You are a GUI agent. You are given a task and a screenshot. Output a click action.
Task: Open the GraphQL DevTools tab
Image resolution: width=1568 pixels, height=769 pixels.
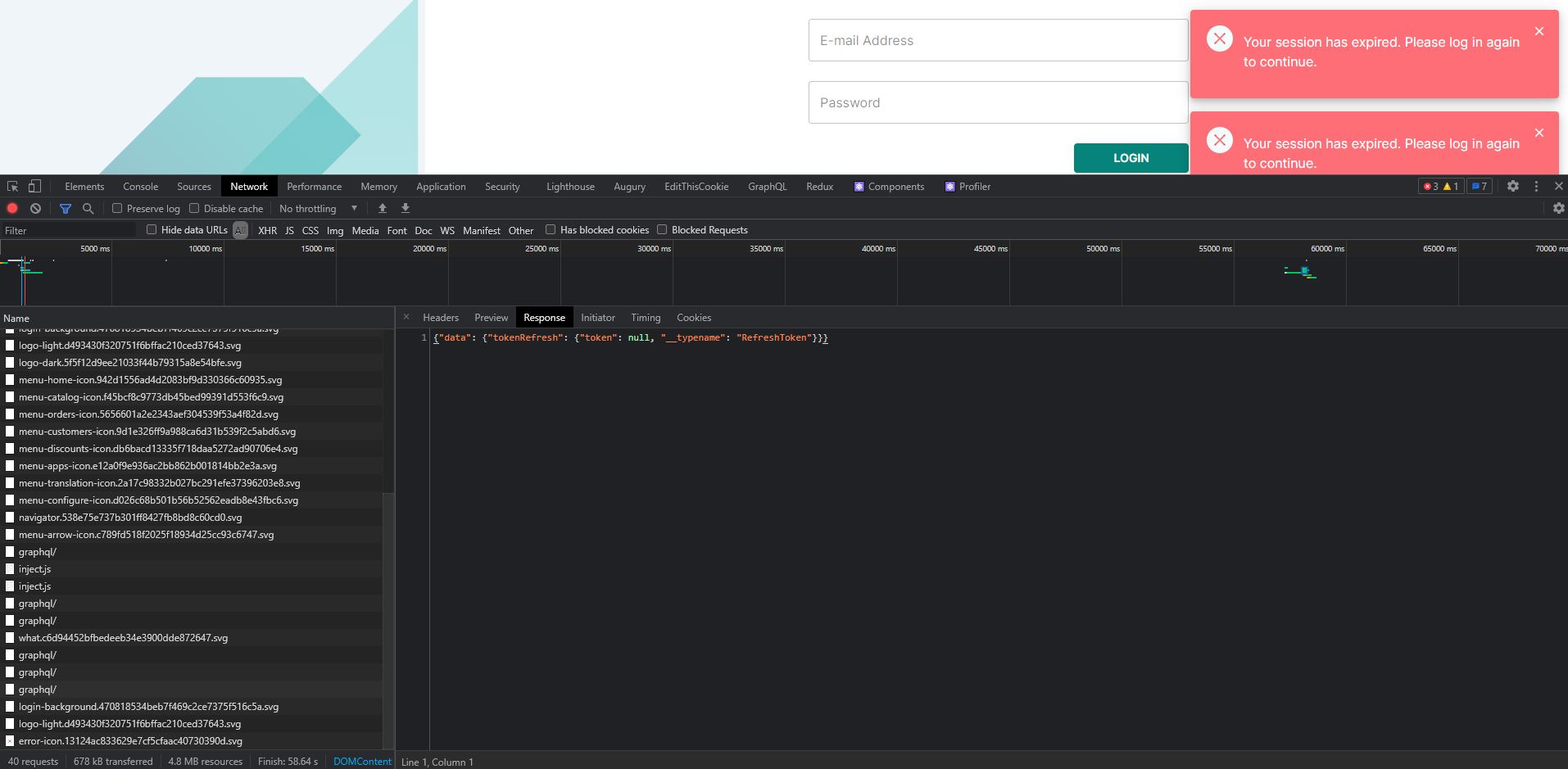coord(767,187)
